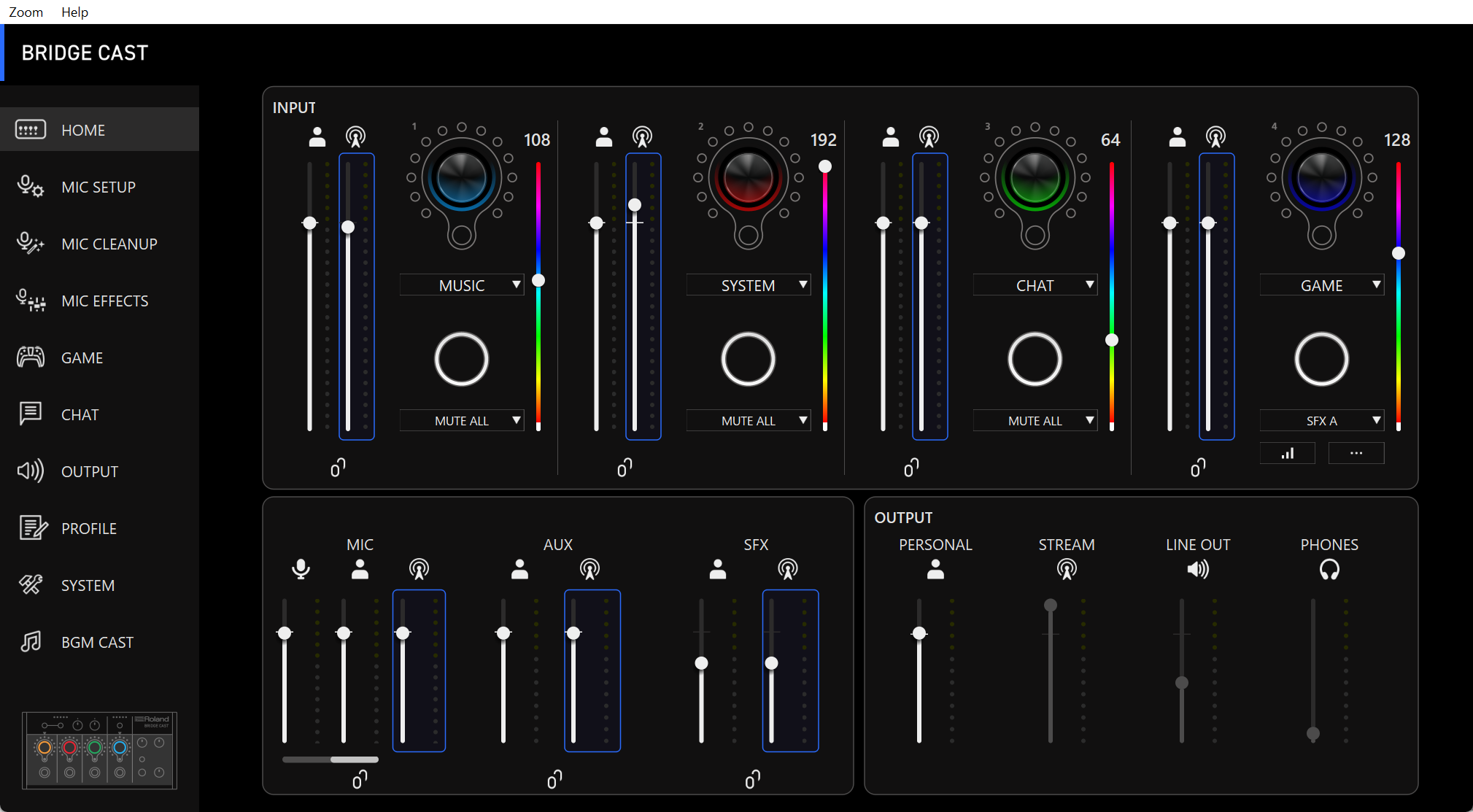
Task: Open the SYSTEM source dropdown
Action: click(749, 285)
